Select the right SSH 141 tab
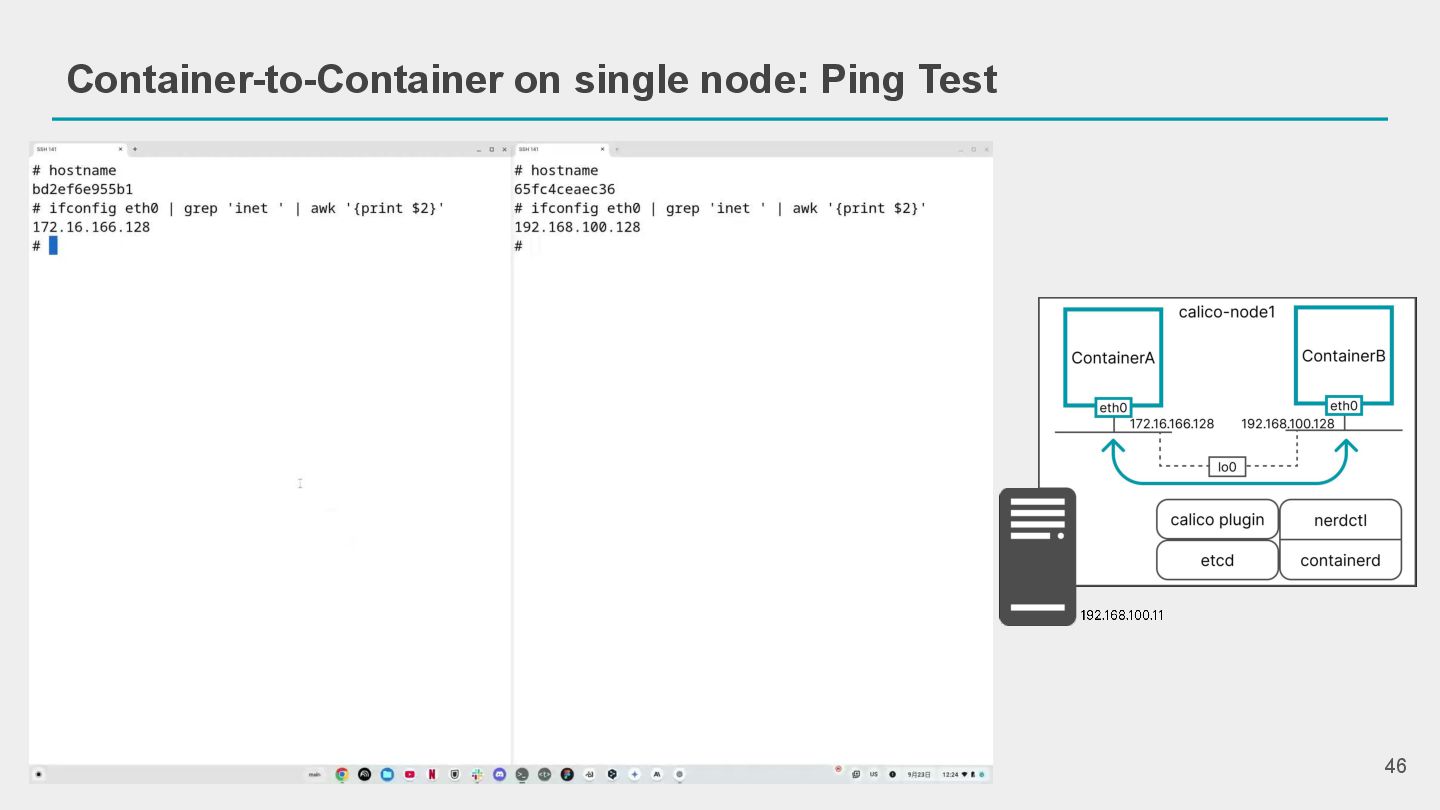This screenshot has width=1440, height=810. [x=560, y=149]
